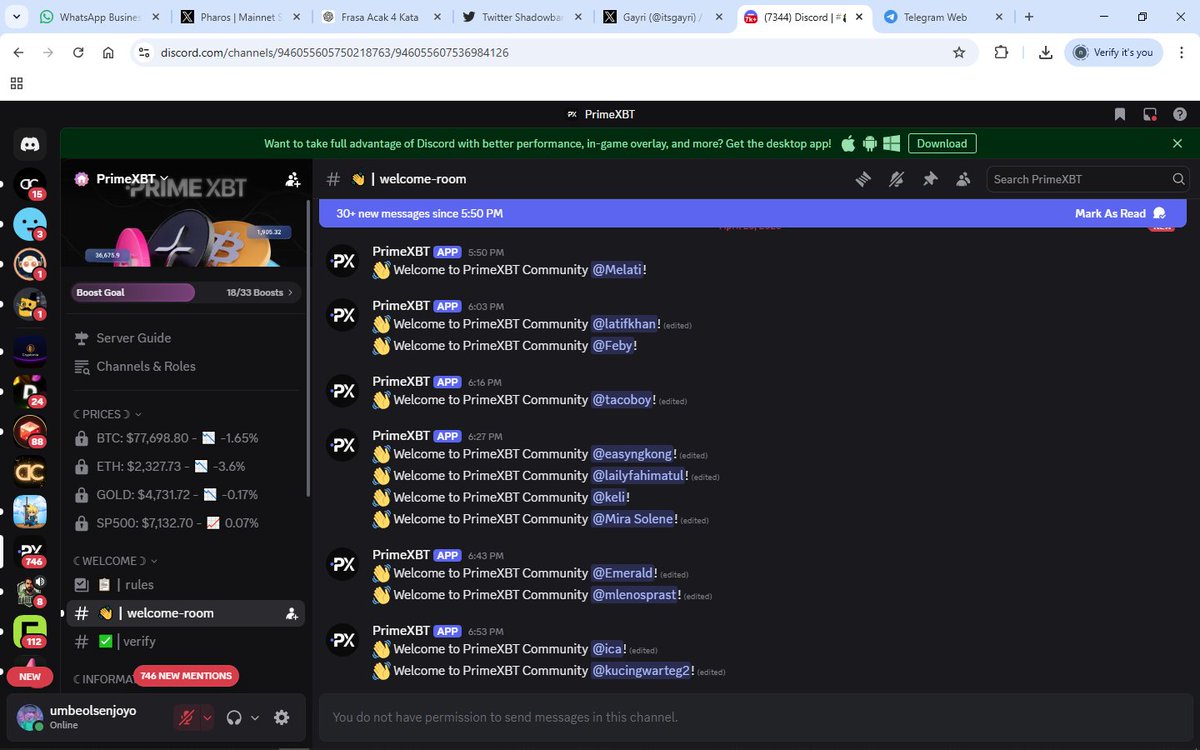Screen dimensions: 1200x750
Task: Open red cube server with 88 badge
Action: point(30,430)
